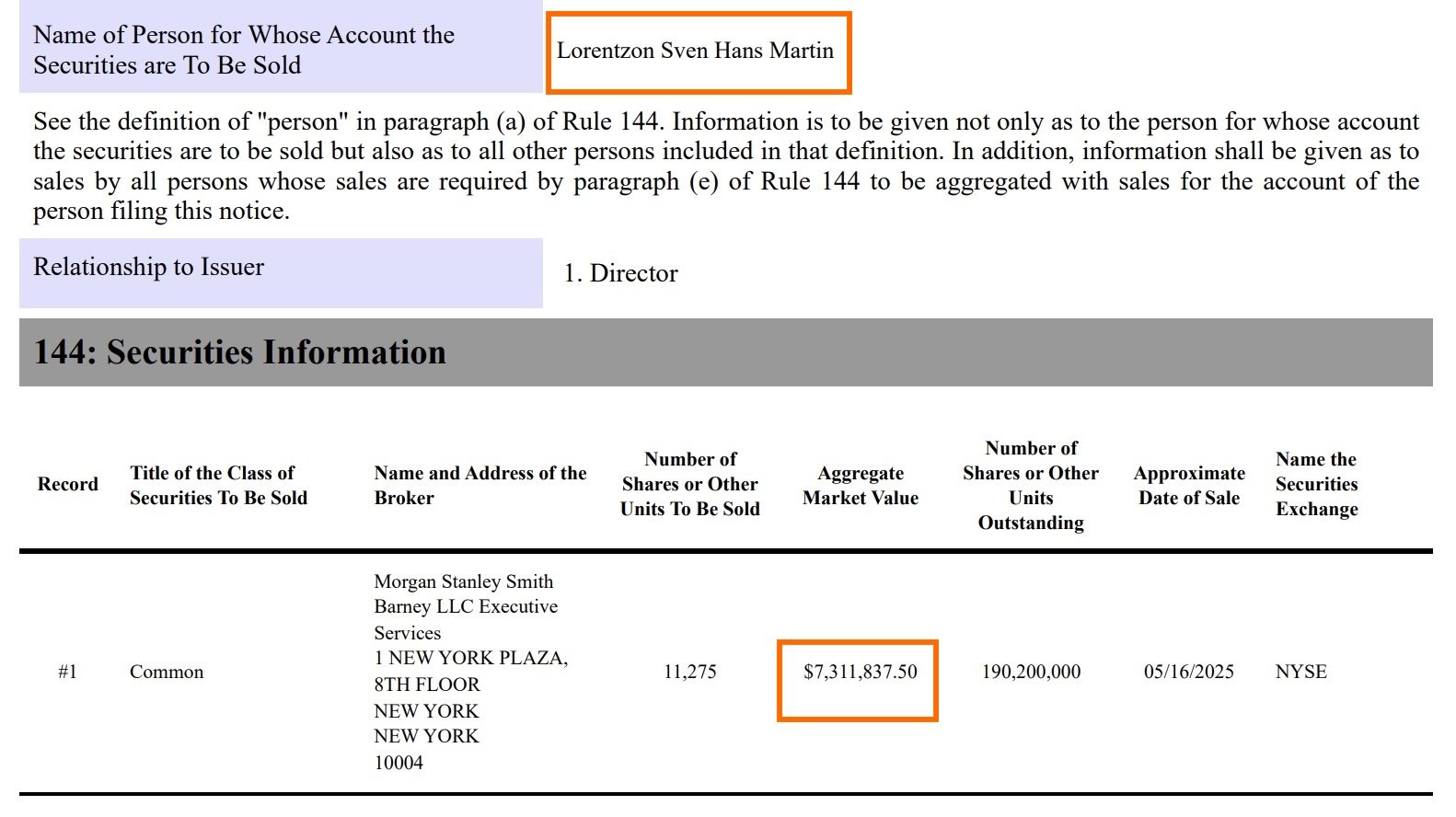This screenshot has height=817, width=1456.
Task: Click the "Aggregate Market Value" column header
Action: point(860,486)
